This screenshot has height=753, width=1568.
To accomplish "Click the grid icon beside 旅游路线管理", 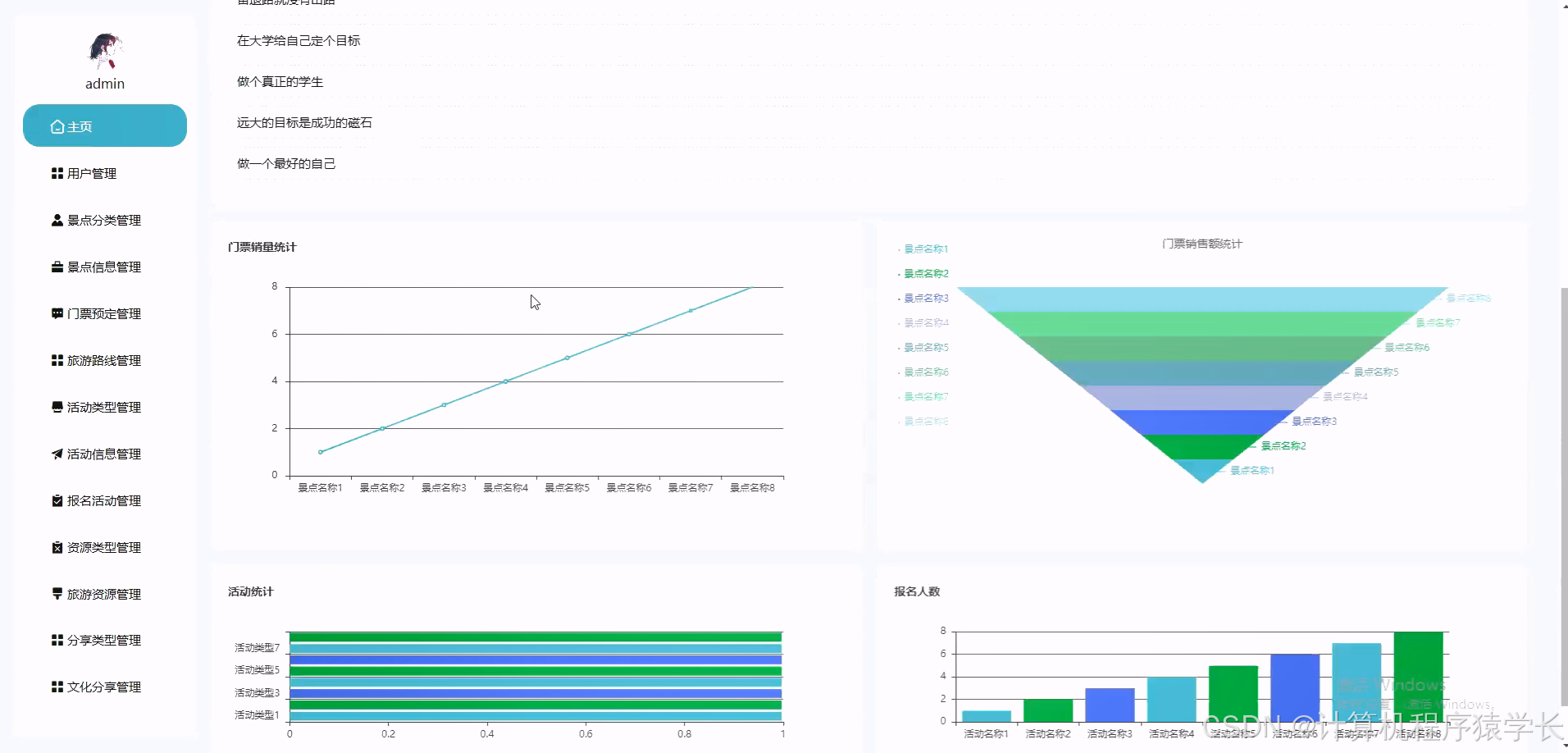I will 57,360.
